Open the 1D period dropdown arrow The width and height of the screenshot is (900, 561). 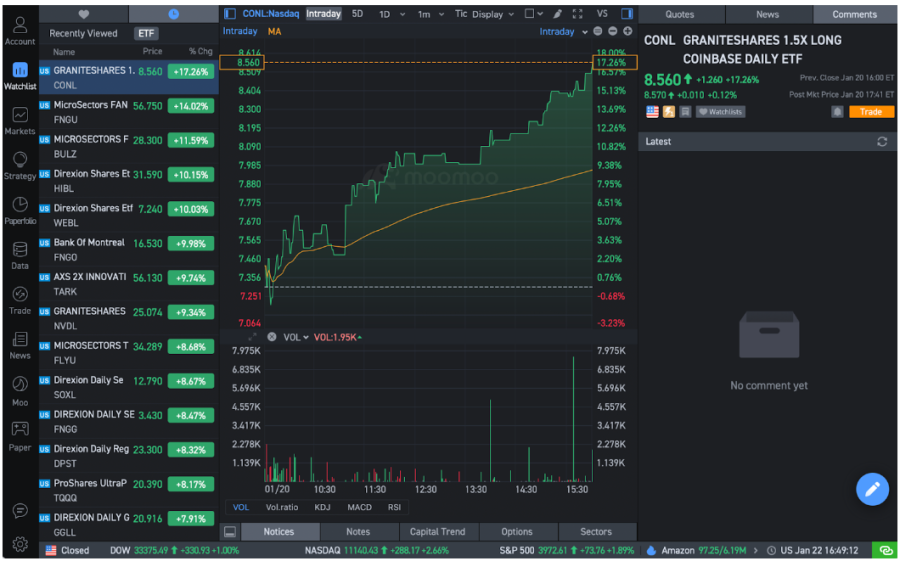tap(402, 14)
